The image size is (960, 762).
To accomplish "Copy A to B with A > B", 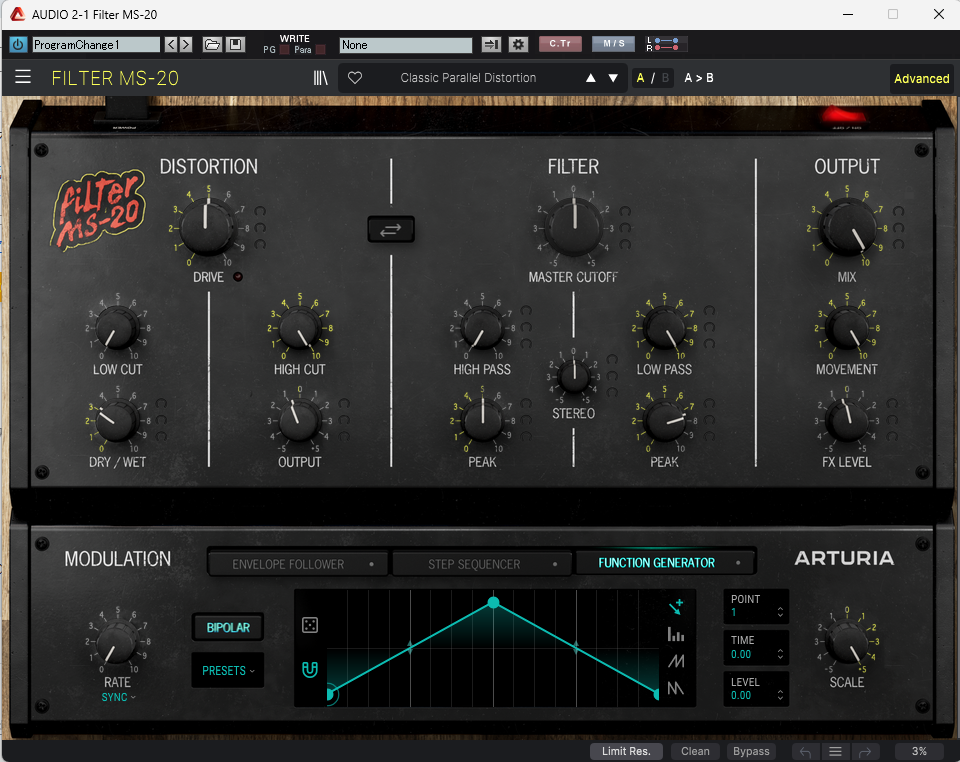I will click(699, 78).
